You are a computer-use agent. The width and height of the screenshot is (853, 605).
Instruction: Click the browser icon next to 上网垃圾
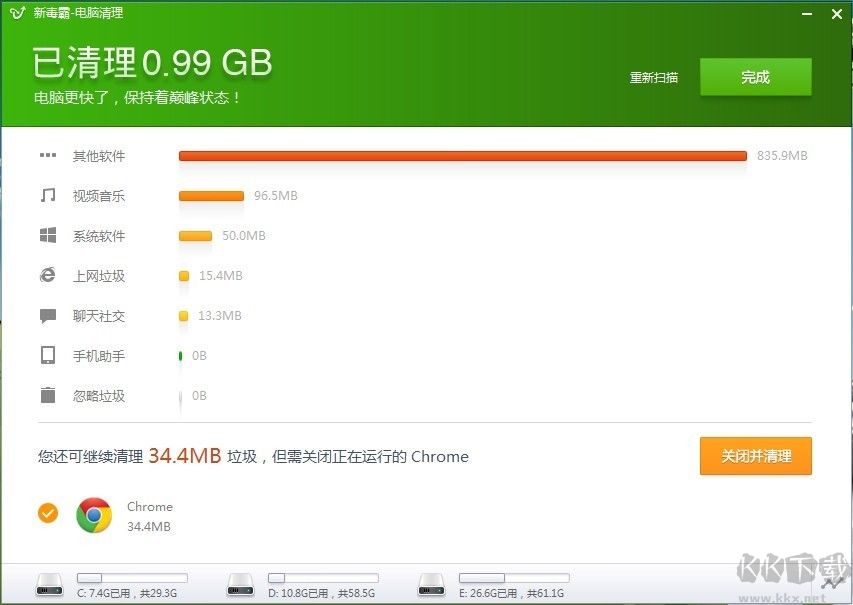tap(49, 275)
